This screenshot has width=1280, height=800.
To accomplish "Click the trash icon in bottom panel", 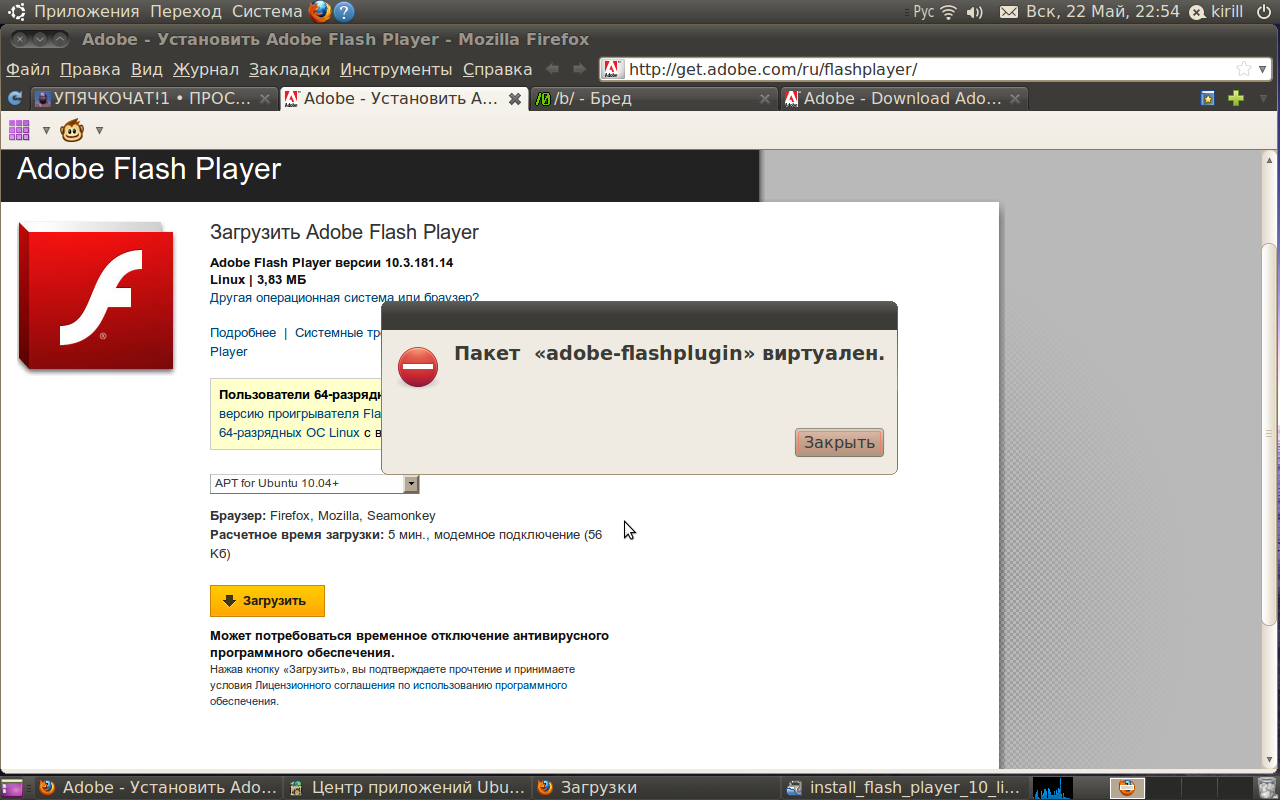I will 1267,788.
